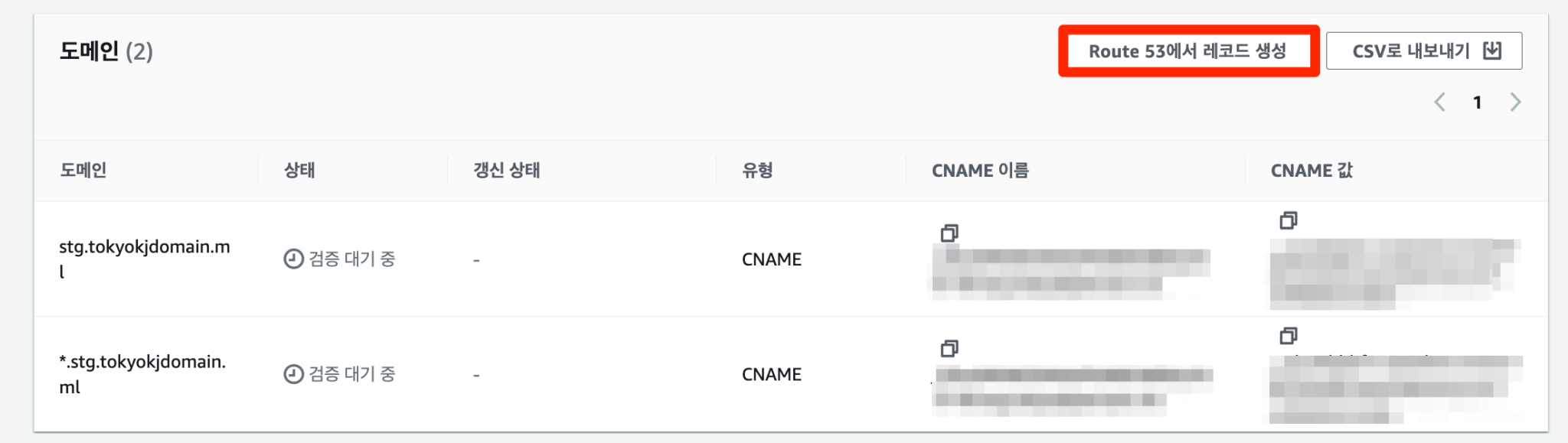Screen dimensions: 1568x443
Task: Click the CNAME 값 column header
Action: point(1312,170)
